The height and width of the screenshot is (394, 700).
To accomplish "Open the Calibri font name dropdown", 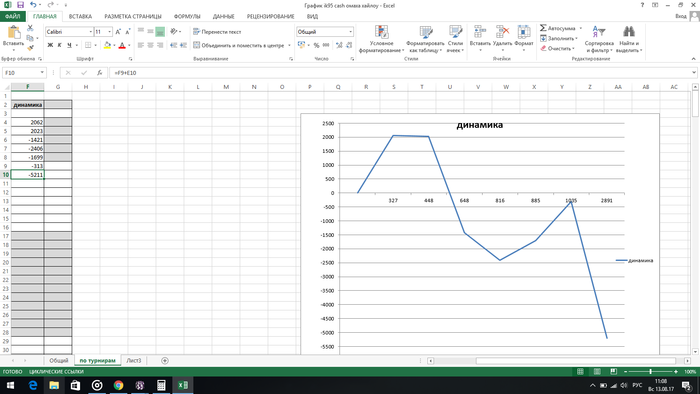I will 91,32.
